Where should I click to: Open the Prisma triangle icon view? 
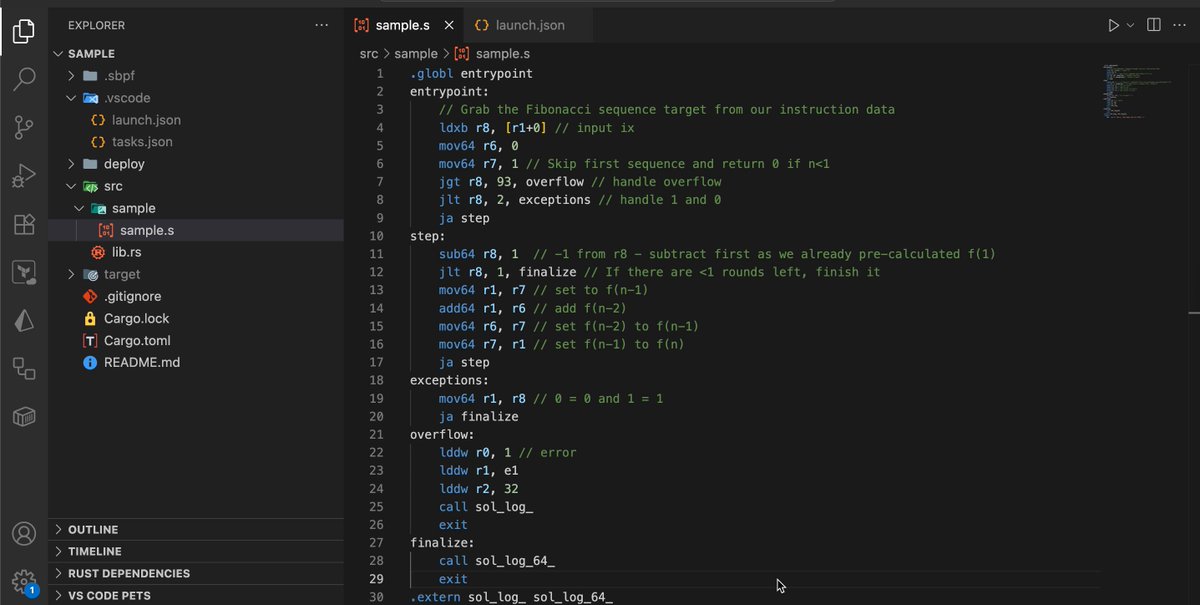point(24,320)
